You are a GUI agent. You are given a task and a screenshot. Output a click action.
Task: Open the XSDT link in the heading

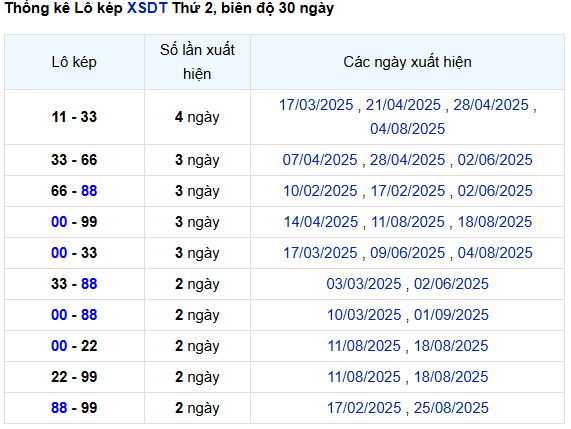coord(147,8)
